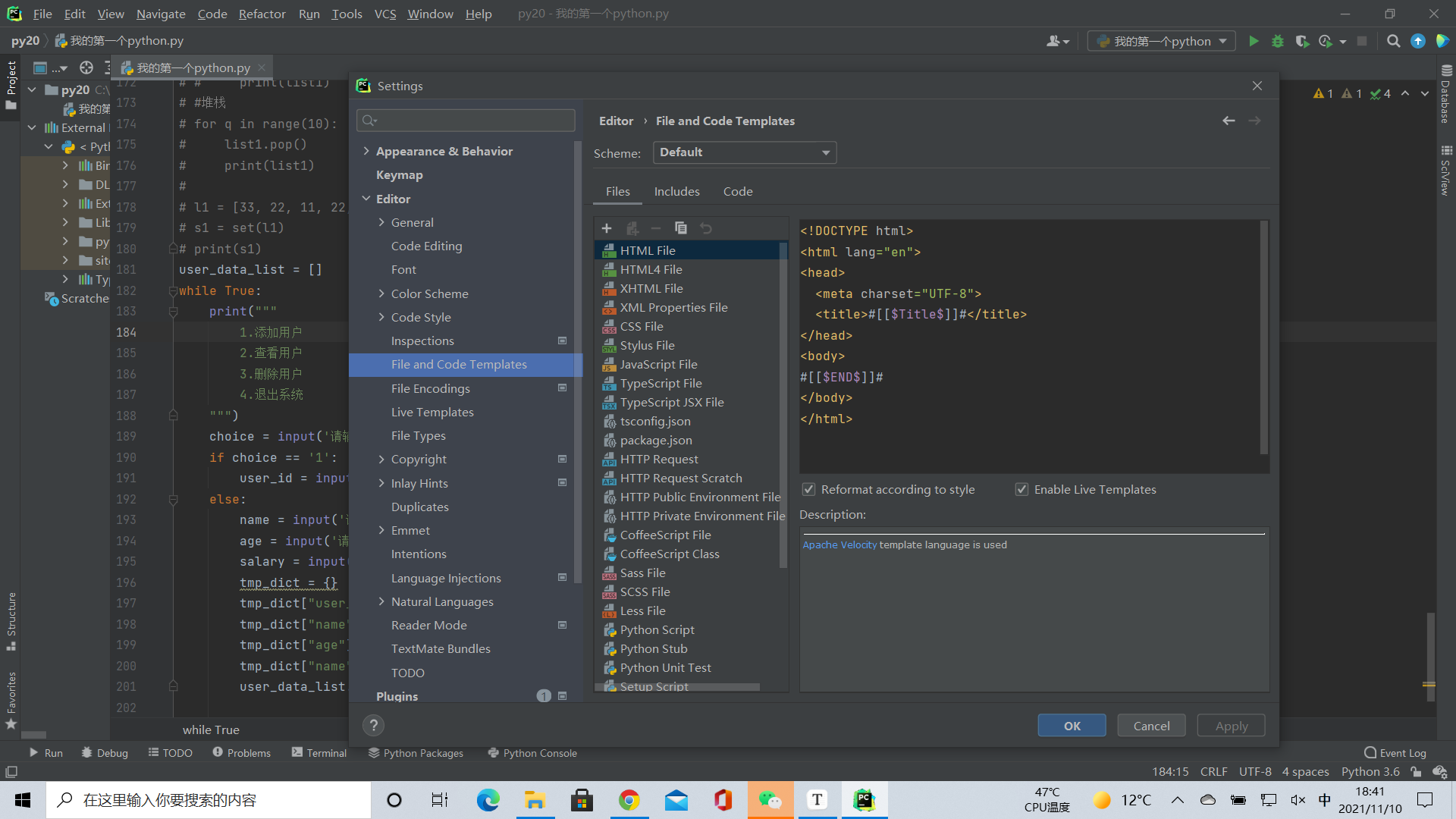Click the Copy Template icon
Screen dimensions: 1456x819
[x=680, y=228]
